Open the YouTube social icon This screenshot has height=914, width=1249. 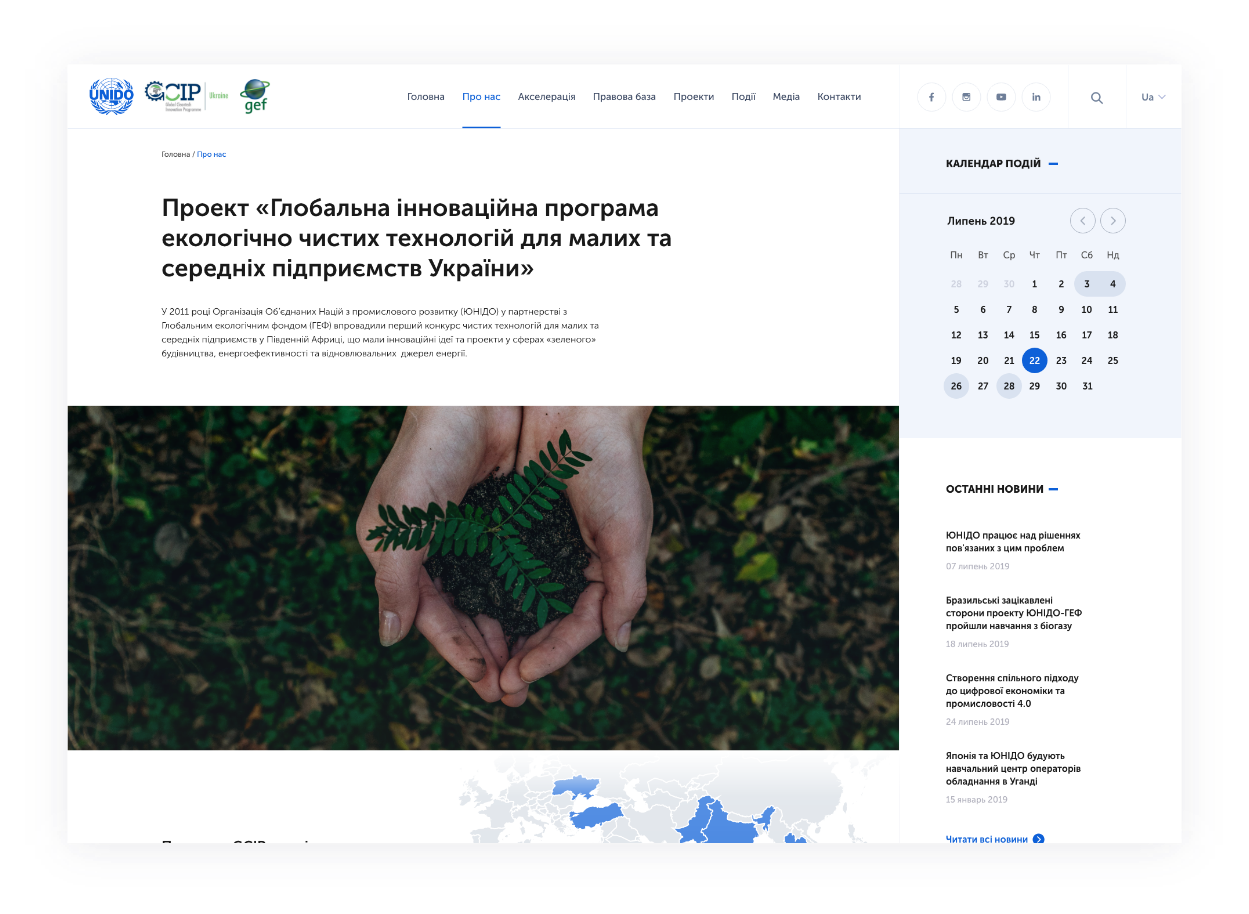click(1001, 97)
